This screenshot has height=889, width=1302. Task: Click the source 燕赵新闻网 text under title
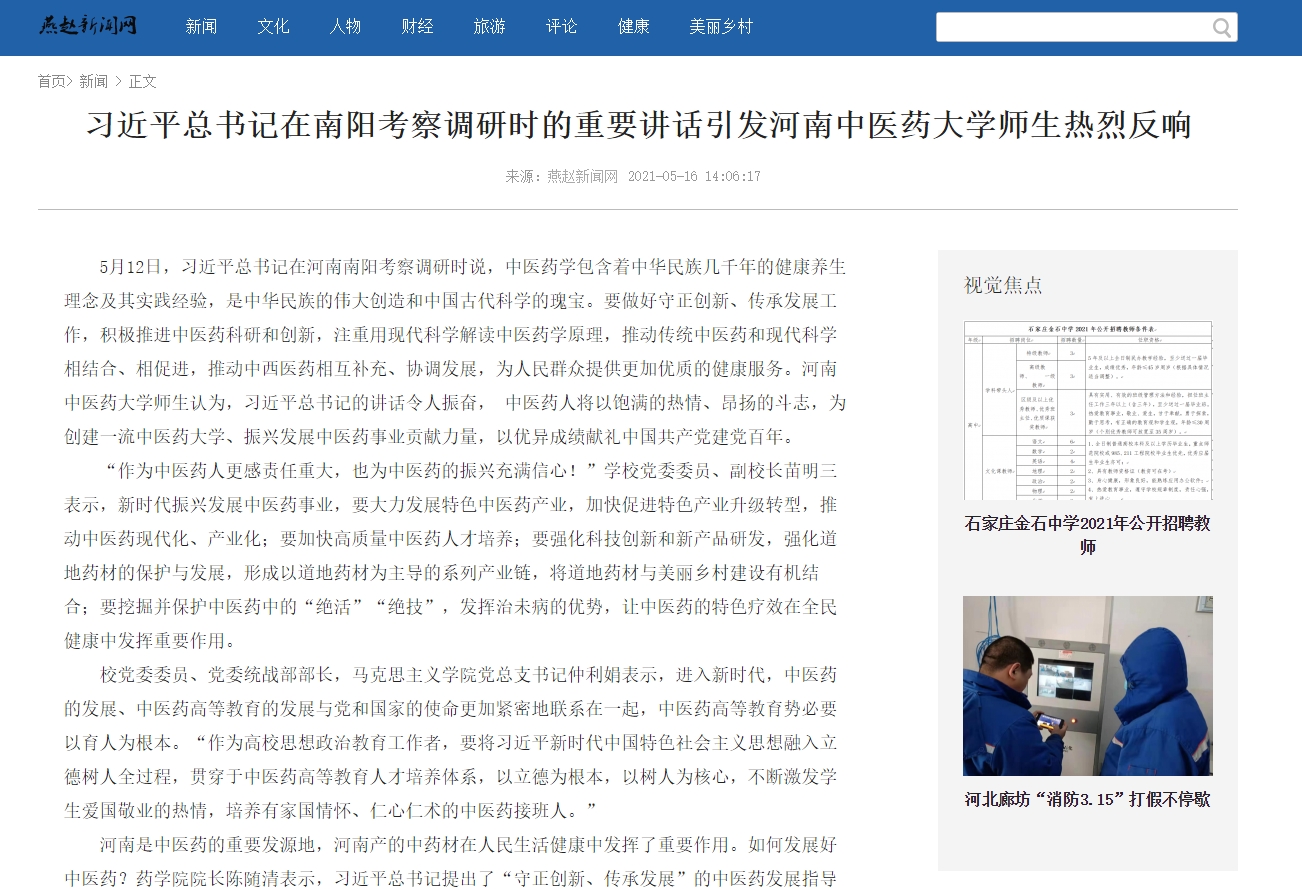[582, 176]
